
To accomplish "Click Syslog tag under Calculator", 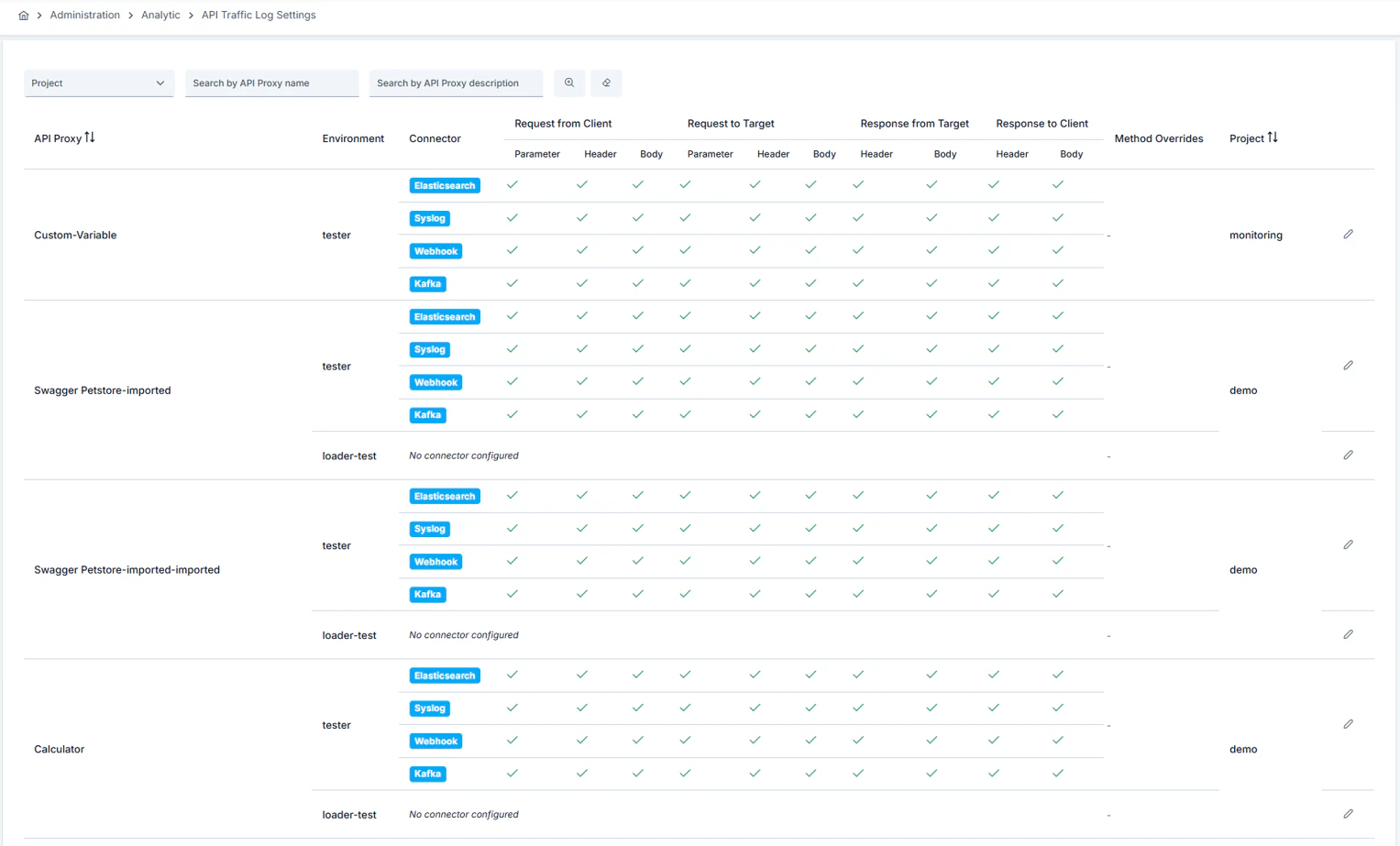I will tap(429, 709).
